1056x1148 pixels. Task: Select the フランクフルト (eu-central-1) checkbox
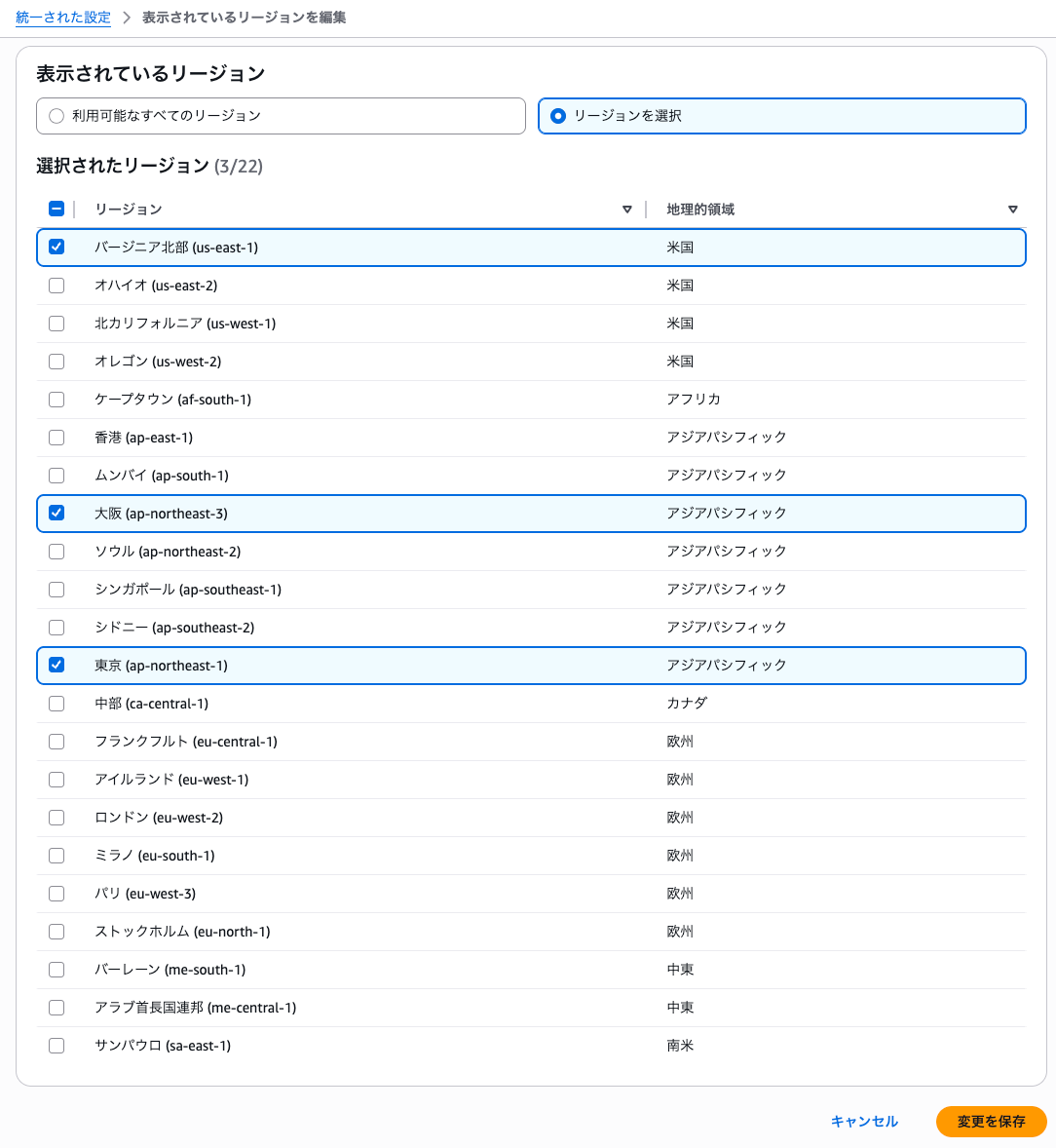(x=57, y=741)
